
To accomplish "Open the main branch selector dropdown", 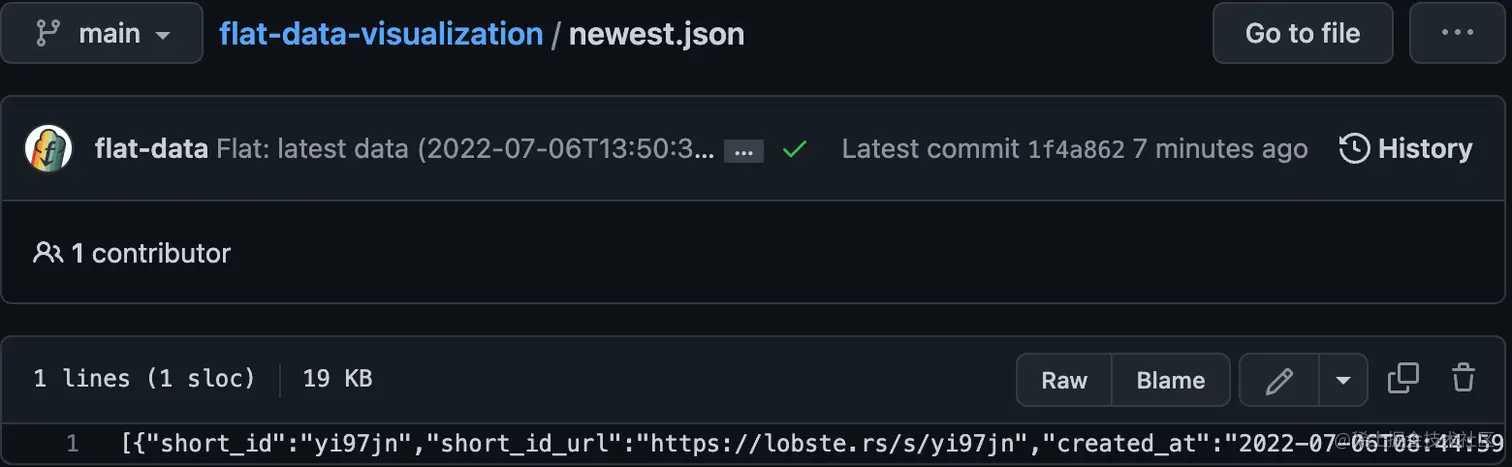I will point(102,33).
